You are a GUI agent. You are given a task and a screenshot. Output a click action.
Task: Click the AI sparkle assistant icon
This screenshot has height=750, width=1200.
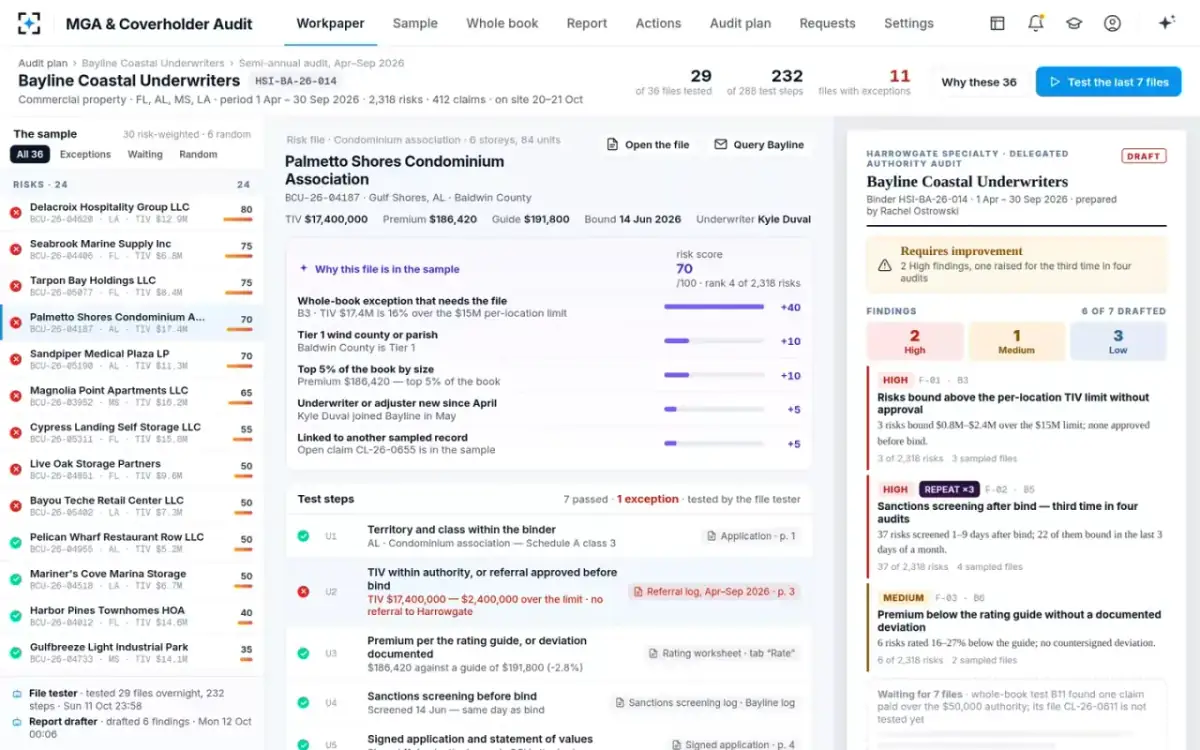1166,23
